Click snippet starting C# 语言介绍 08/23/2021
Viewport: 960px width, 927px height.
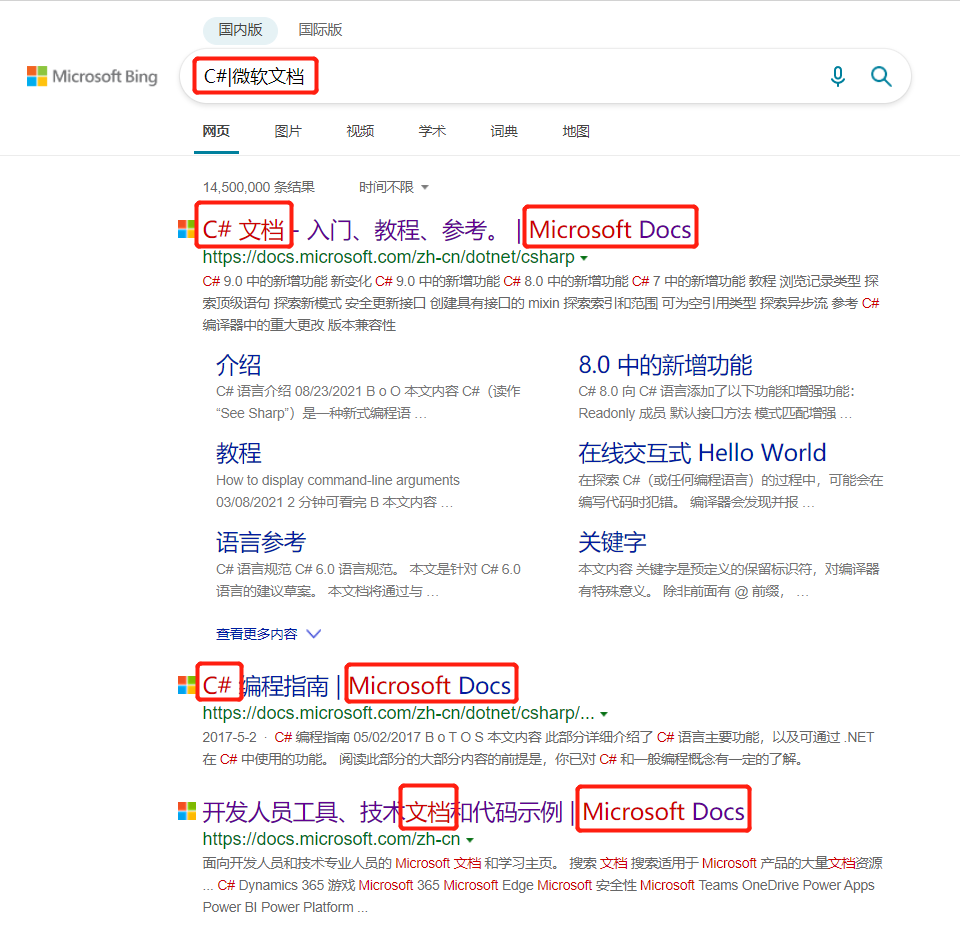tap(368, 402)
